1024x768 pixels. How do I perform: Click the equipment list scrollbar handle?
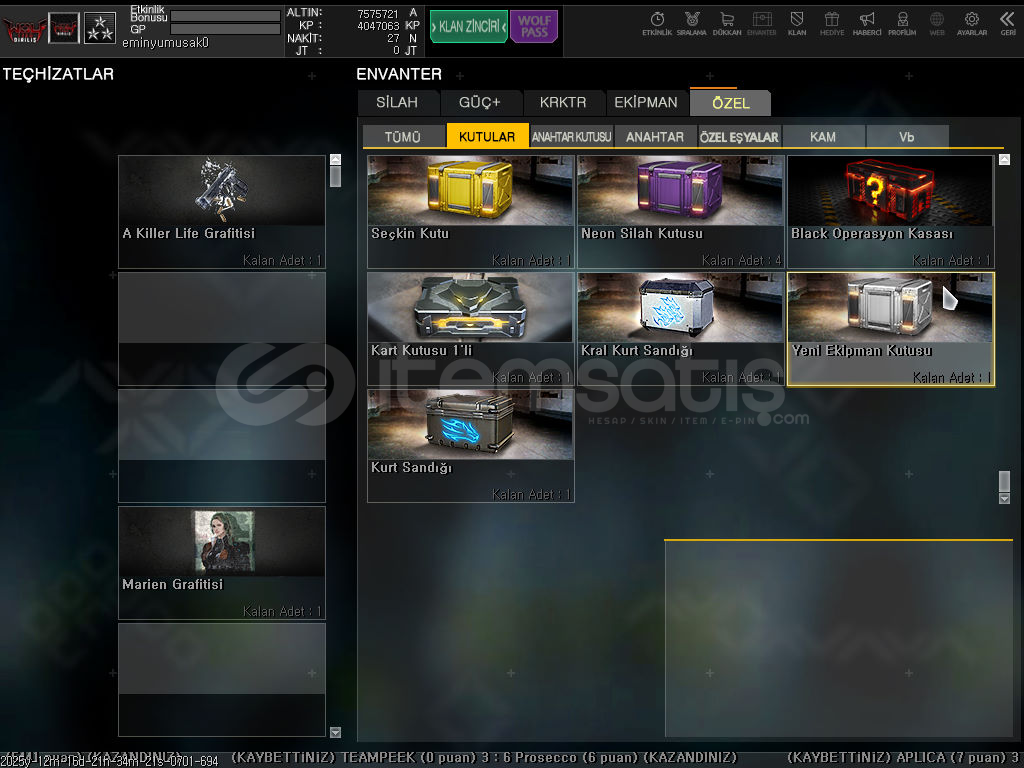coord(336,176)
